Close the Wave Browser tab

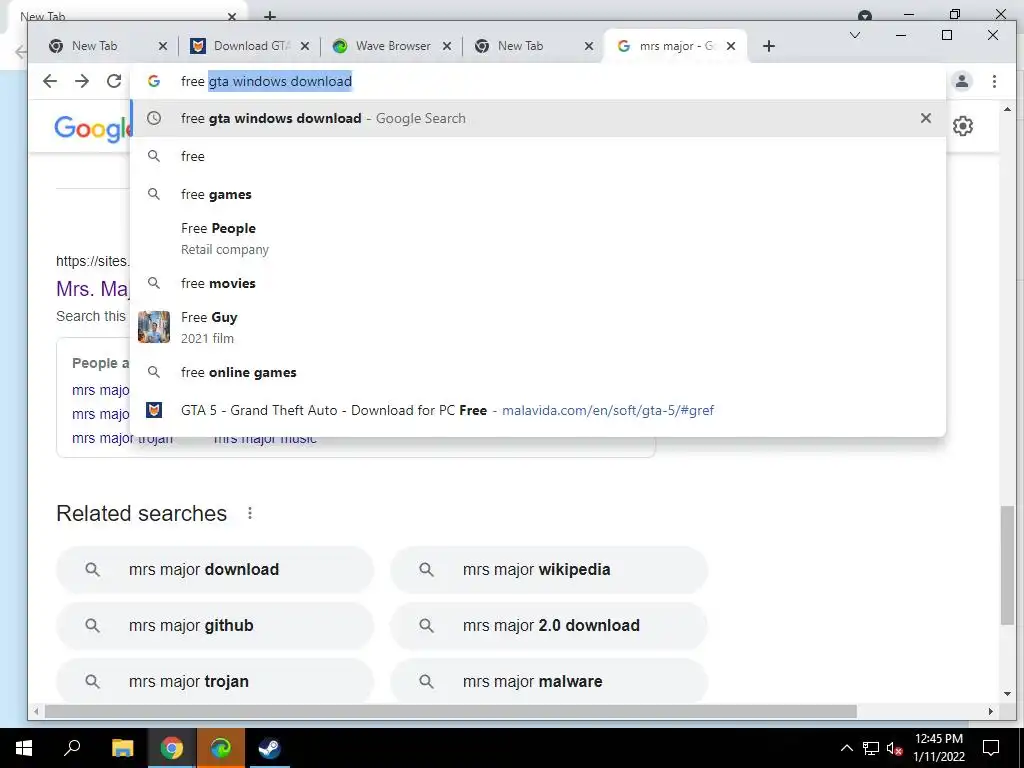(447, 46)
